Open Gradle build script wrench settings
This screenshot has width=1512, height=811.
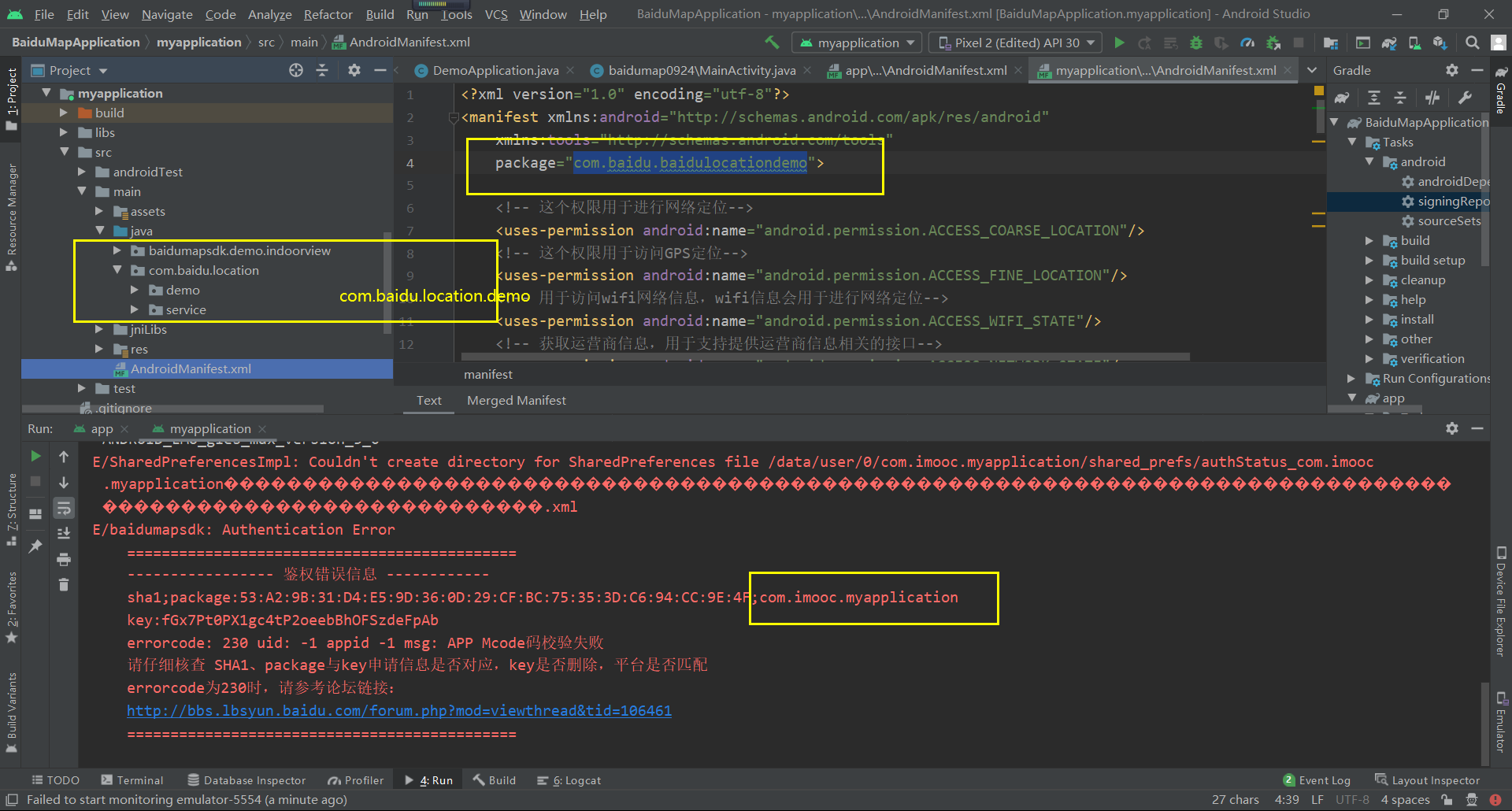pyautogui.click(x=1465, y=98)
